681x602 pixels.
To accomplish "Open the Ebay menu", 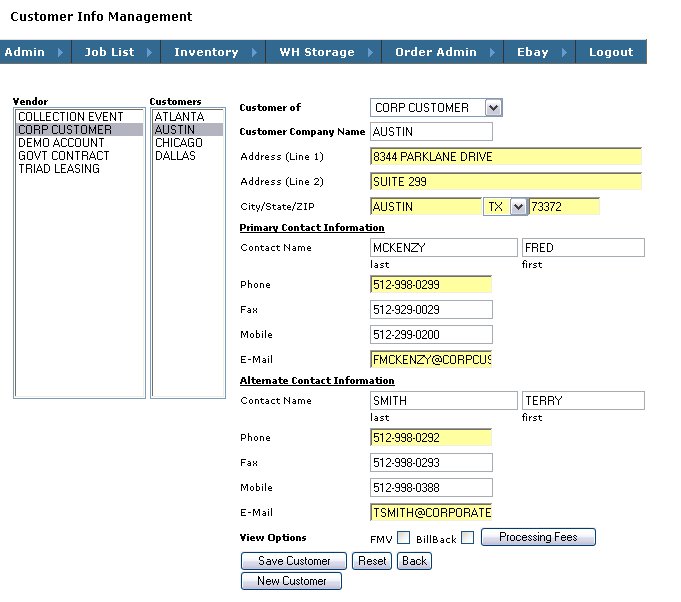I will click(539, 52).
